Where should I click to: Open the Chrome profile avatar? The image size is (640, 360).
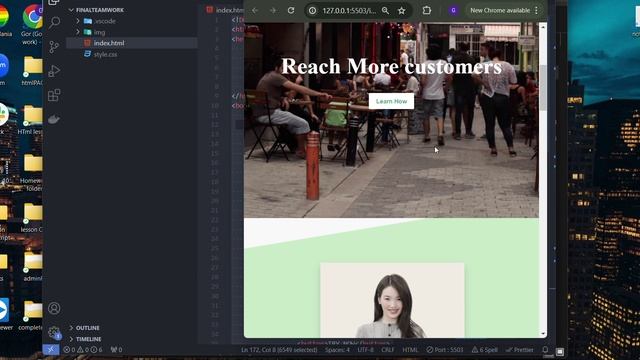pyautogui.click(x=453, y=10)
